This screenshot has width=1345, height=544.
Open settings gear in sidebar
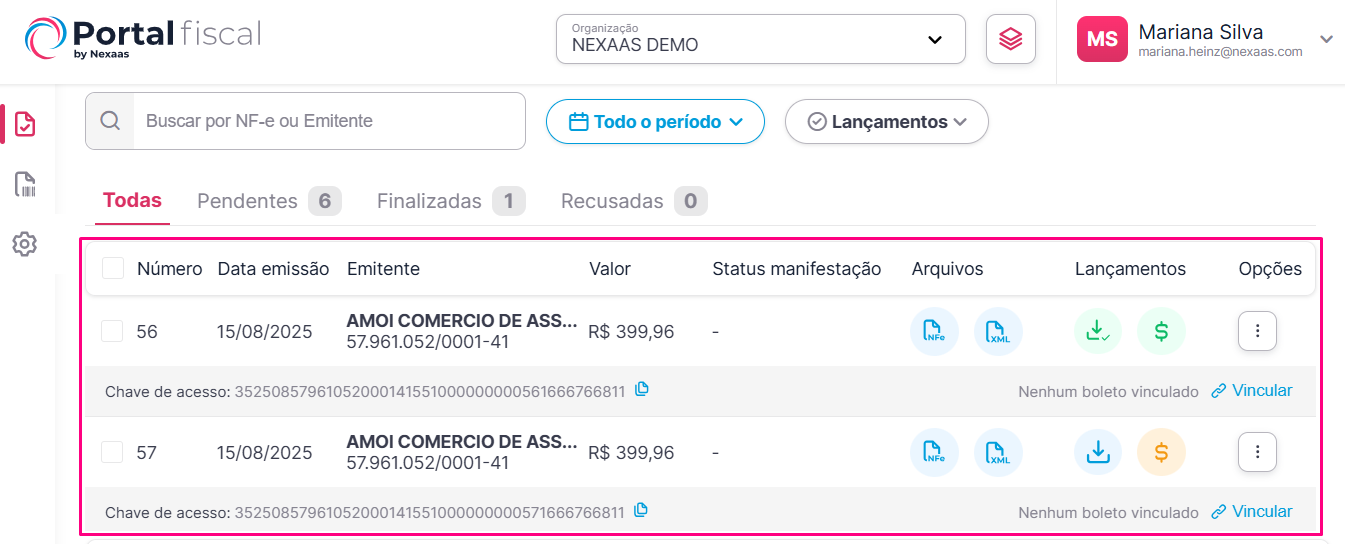coord(25,244)
